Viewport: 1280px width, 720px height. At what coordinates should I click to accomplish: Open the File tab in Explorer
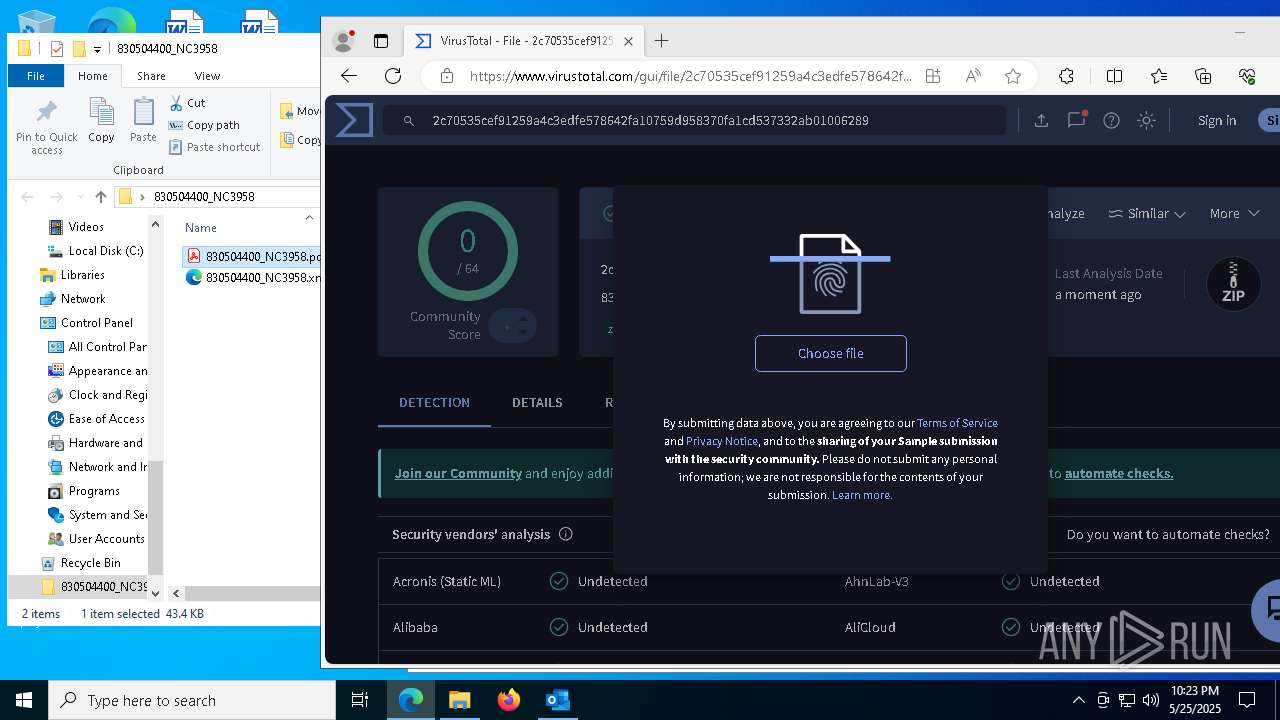click(35, 76)
